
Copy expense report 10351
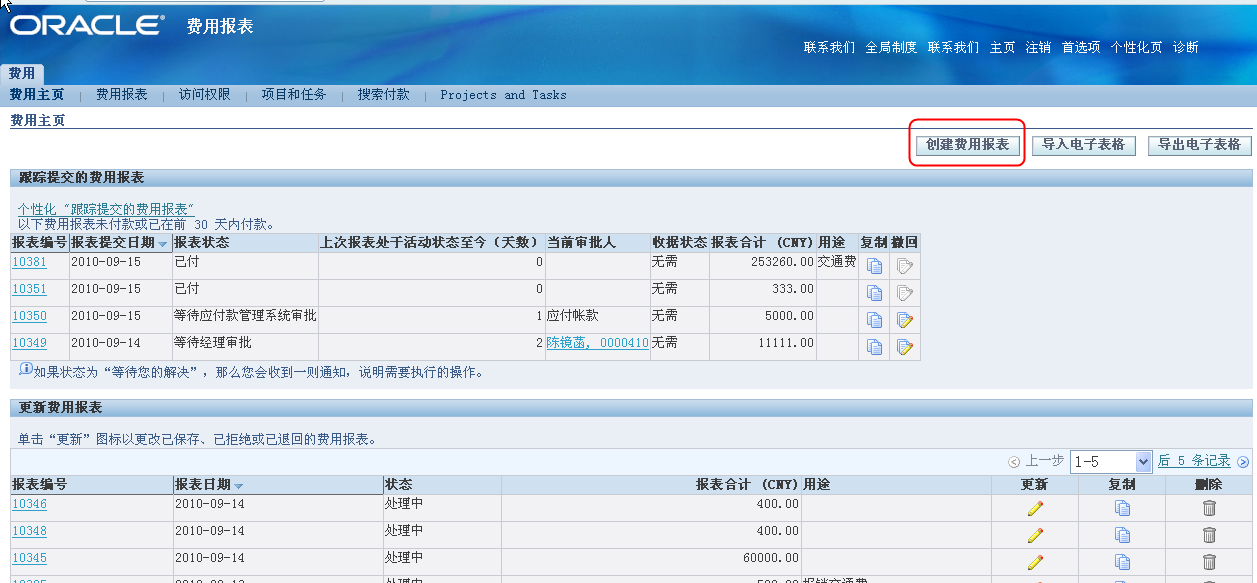click(874, 291)
